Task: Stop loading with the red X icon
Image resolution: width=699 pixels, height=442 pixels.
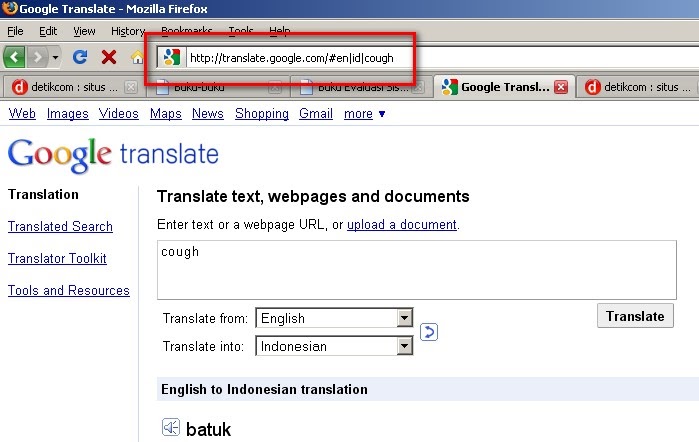Action: tap(109, 57)
